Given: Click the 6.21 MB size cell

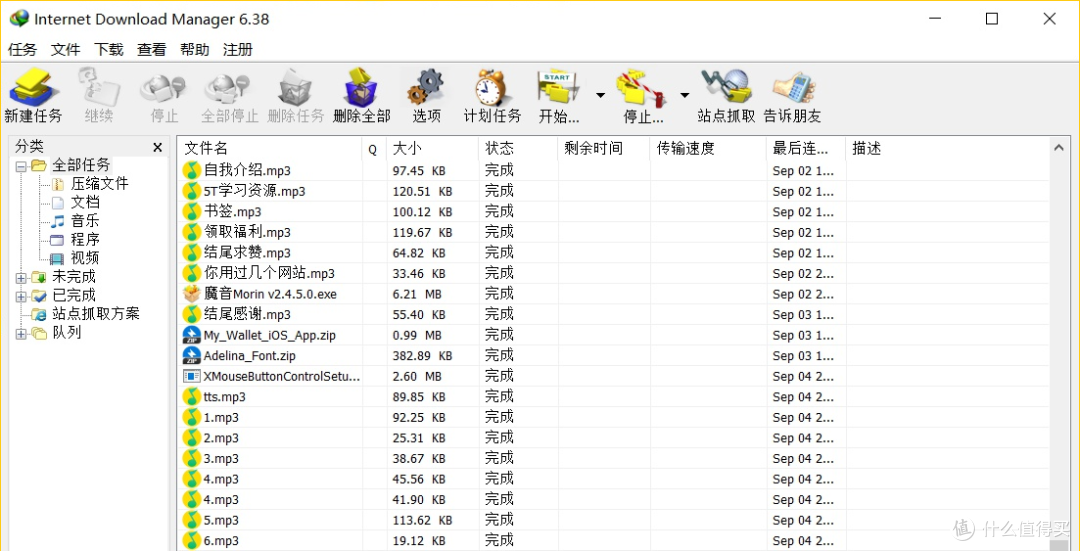Looking at the screenshot, I should pyautogui.click(x=417, y=294).
